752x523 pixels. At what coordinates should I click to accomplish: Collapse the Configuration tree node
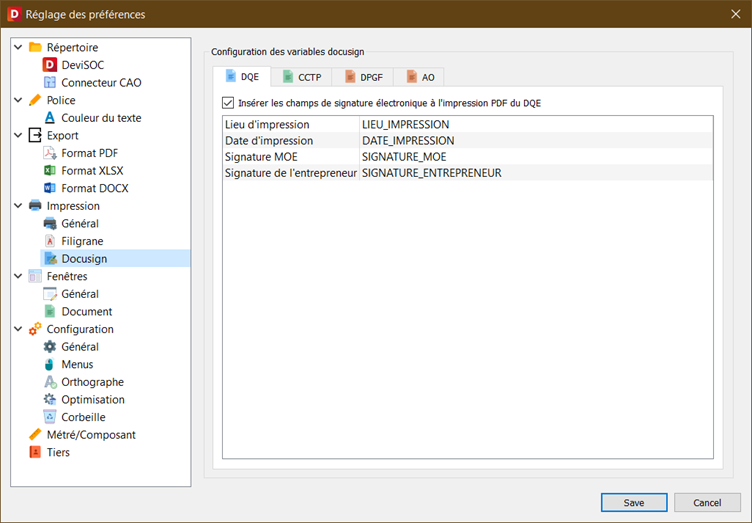point(18,329)
